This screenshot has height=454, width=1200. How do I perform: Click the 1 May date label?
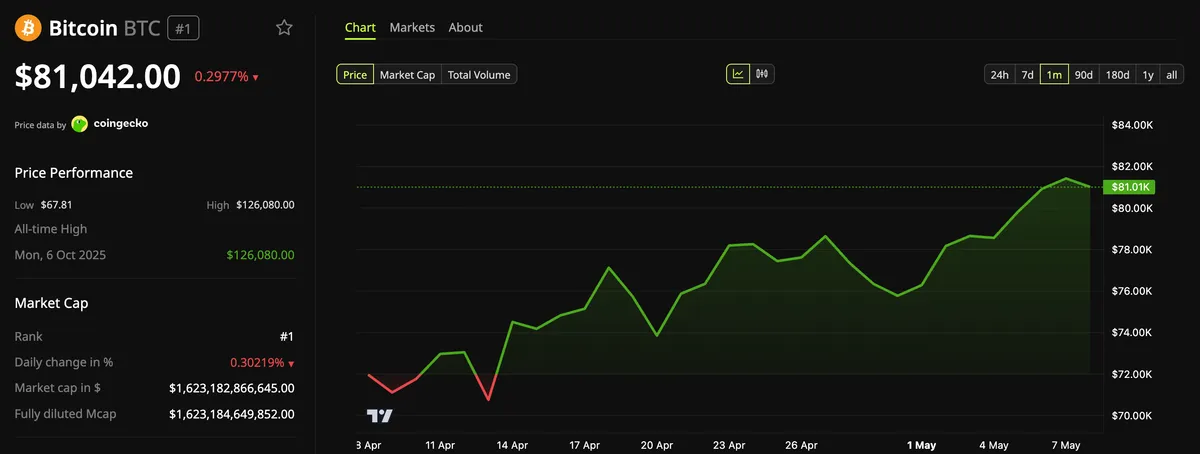[x=921, y=444]
